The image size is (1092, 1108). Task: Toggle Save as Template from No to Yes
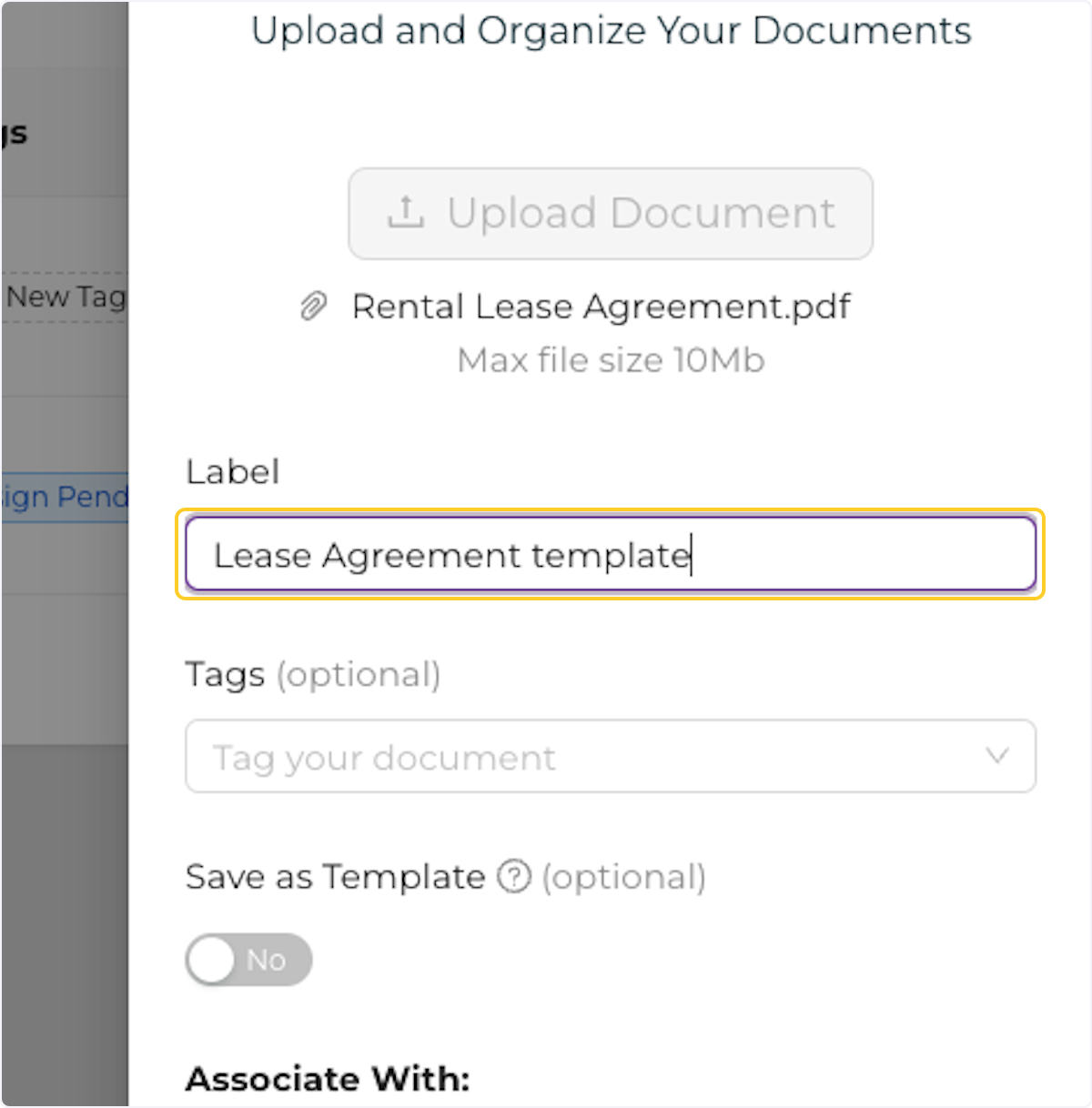[x=248, y=960]
